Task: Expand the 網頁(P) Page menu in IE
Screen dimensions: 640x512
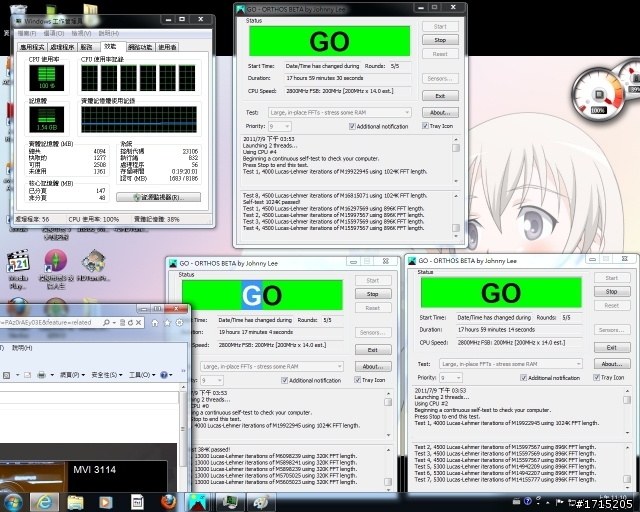Action: click(72, 374)
